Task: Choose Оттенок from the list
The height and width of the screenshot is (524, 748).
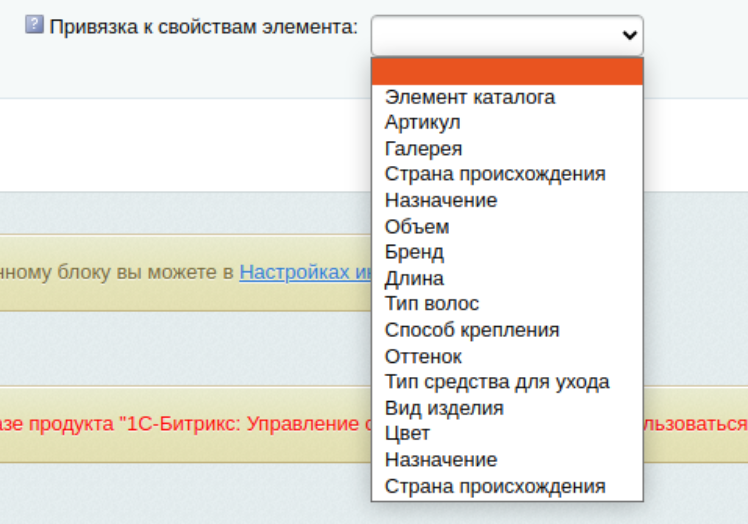Action: point(507,356)
